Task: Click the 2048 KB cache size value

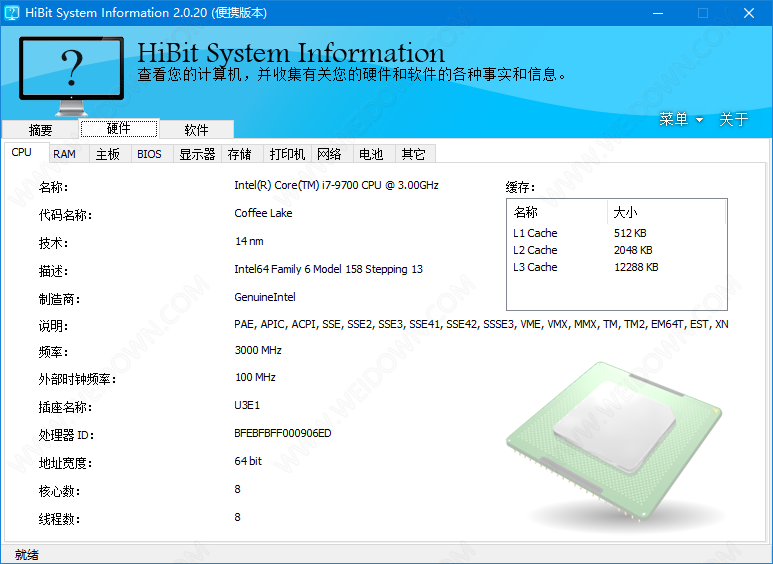Action: pos(633,250)
